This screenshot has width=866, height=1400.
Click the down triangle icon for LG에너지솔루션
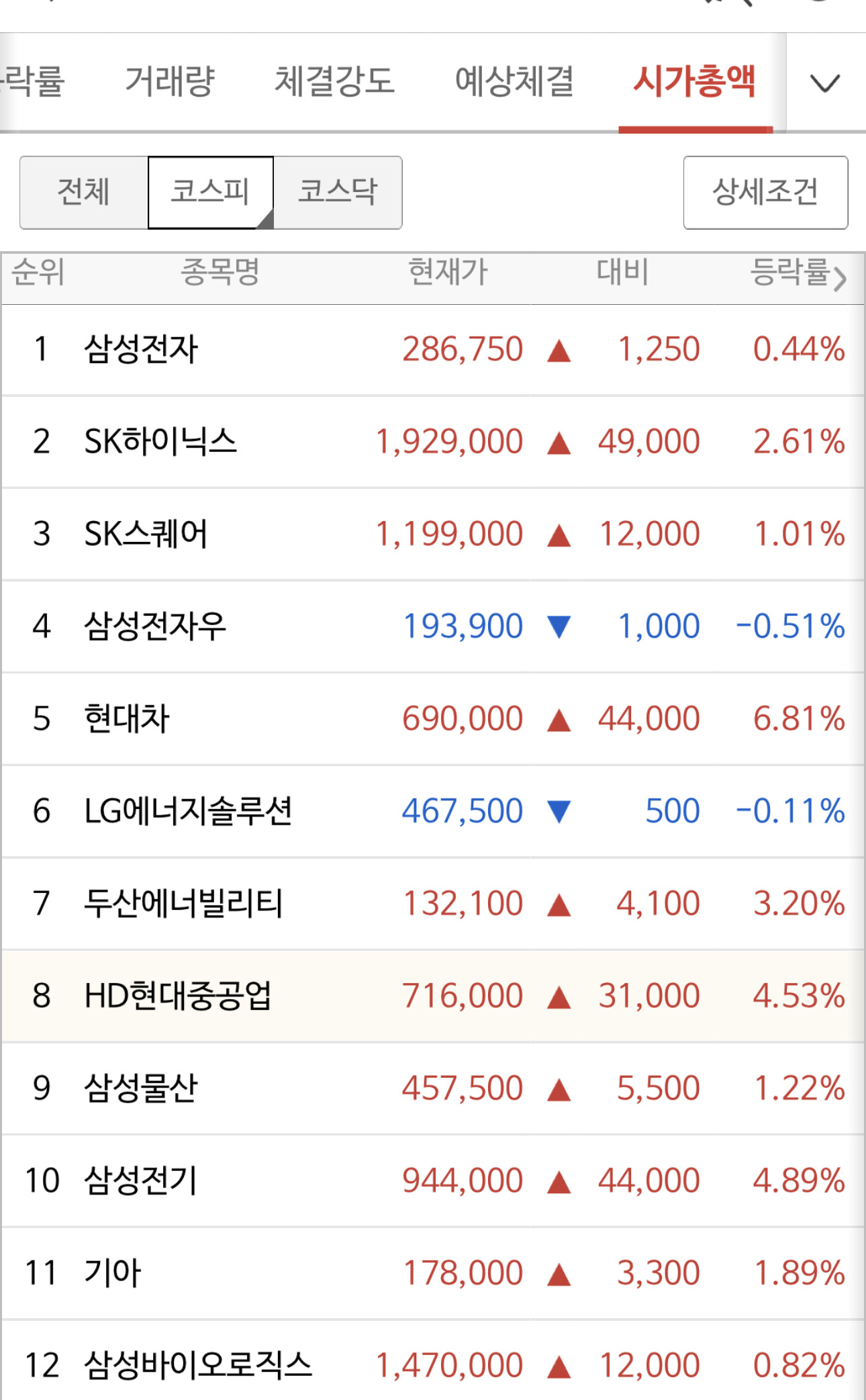pyautogui.click(x=559, y=811)
